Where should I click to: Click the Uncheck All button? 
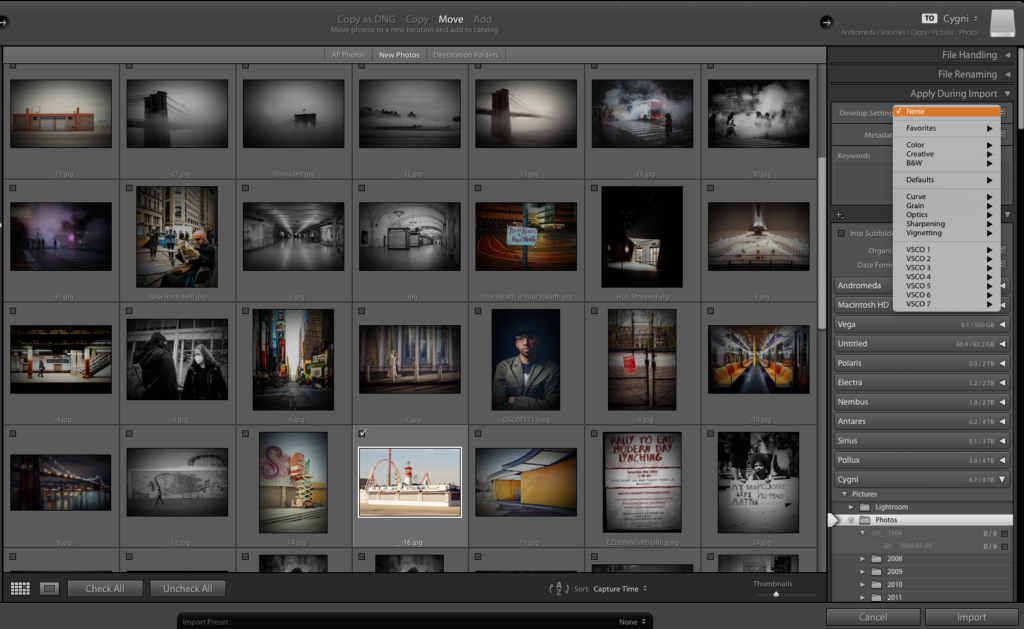tap(187, 589)
